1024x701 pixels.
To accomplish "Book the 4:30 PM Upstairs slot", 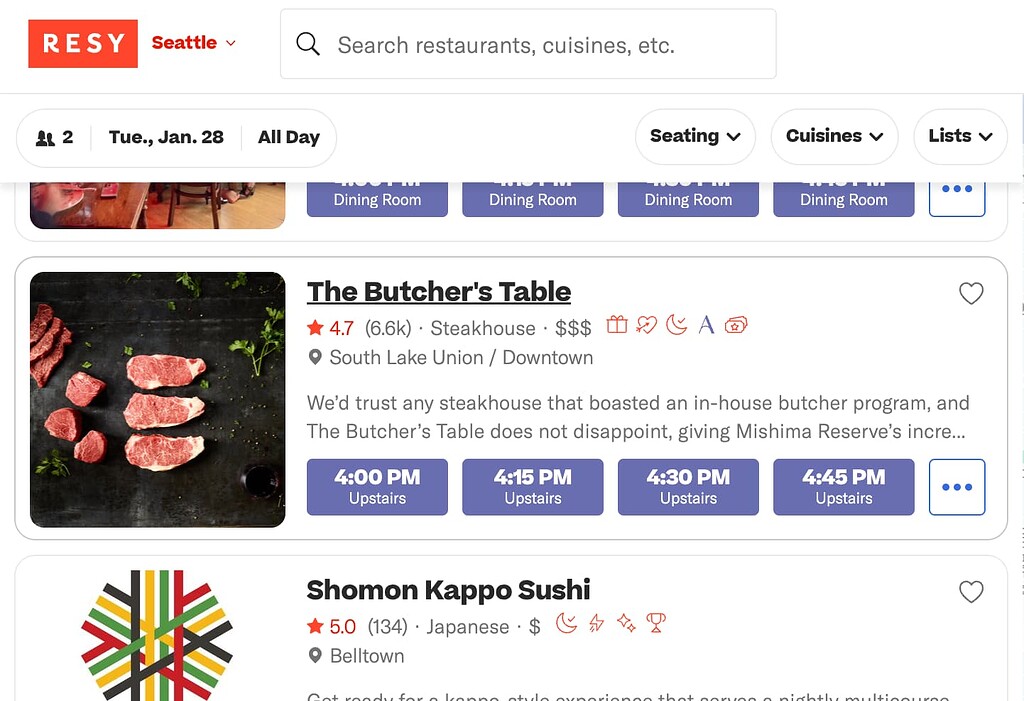I will pos(688,487).
